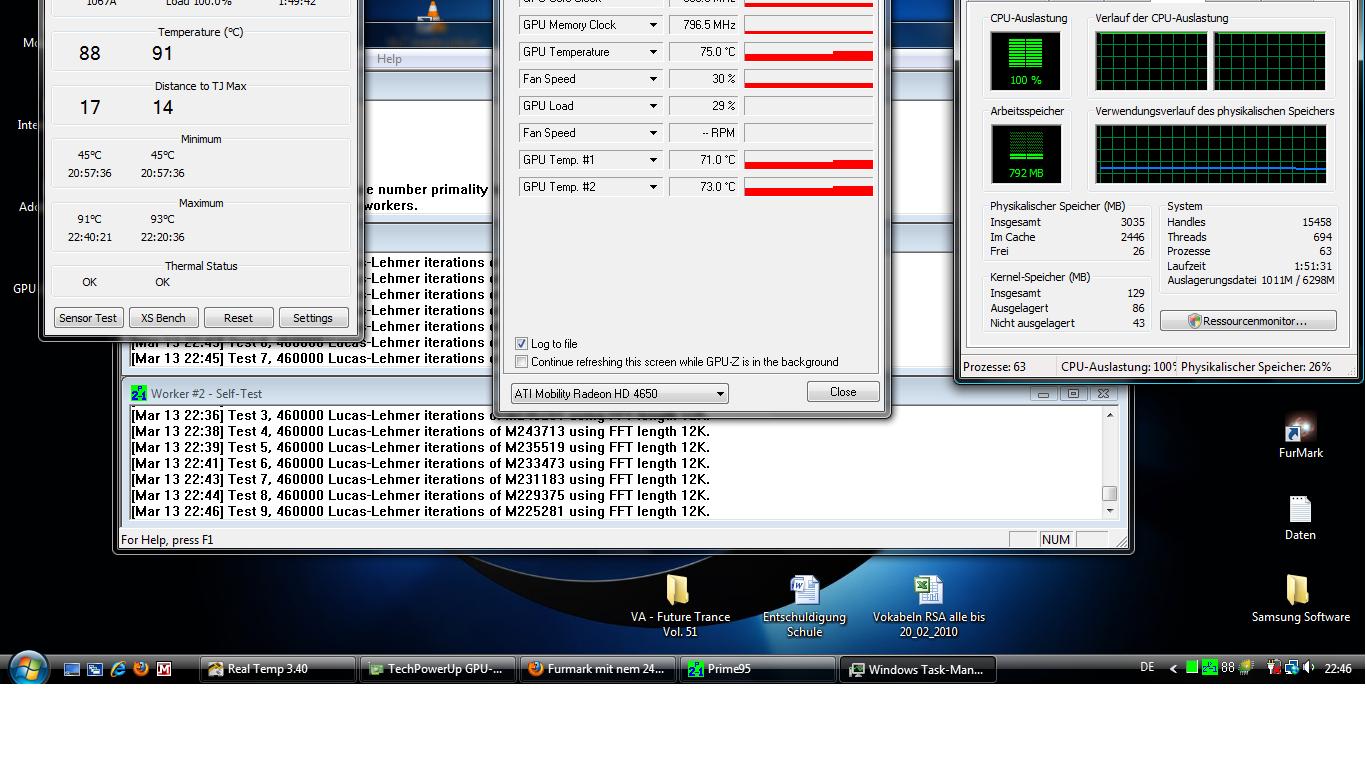Click Show Desktop quick launch icon
Image resolution: width=1366 pixels, height=768 pixels.
tap(72, 669)
